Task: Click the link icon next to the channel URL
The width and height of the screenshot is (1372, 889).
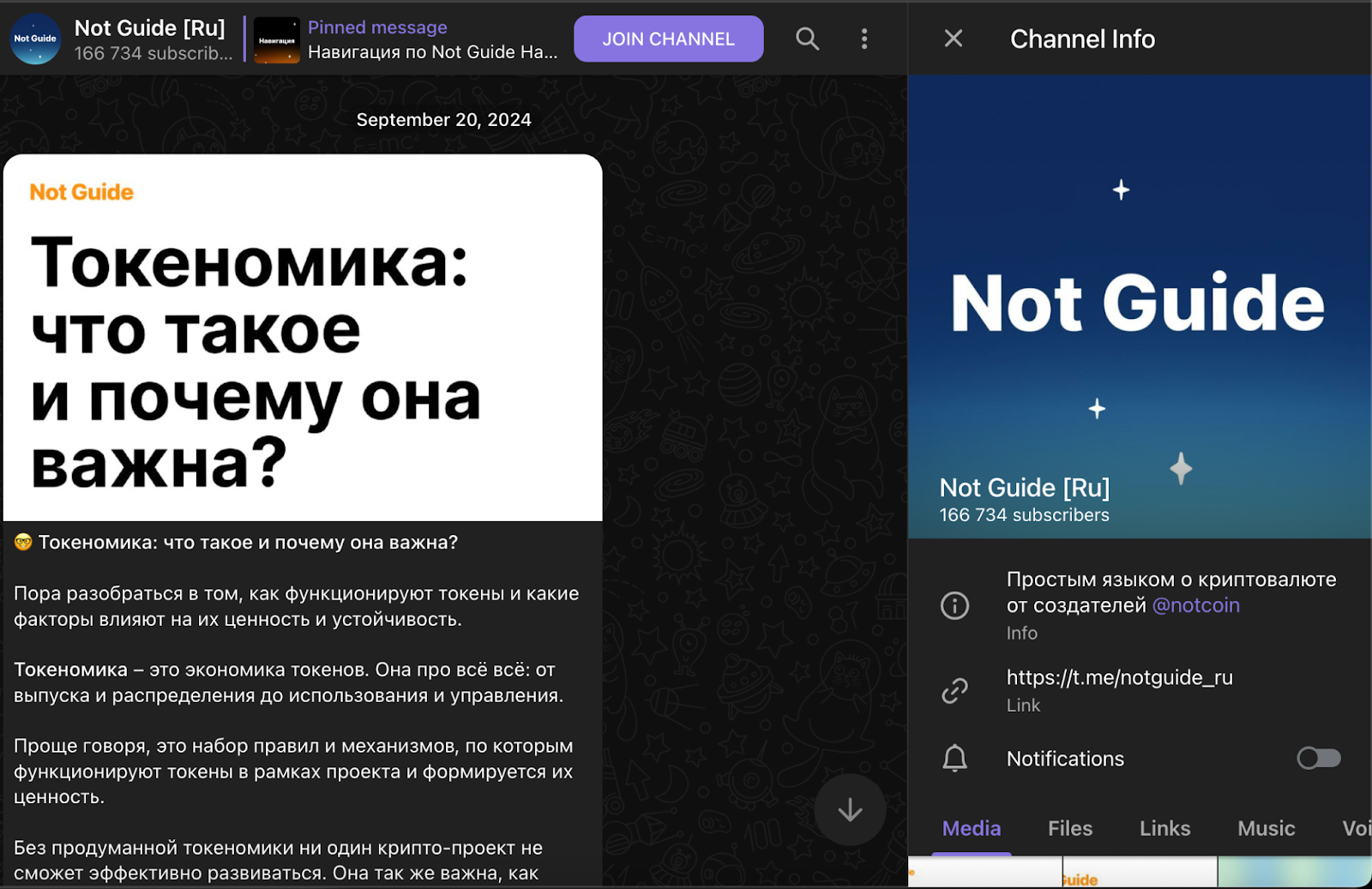Action: tap(955, 689)
